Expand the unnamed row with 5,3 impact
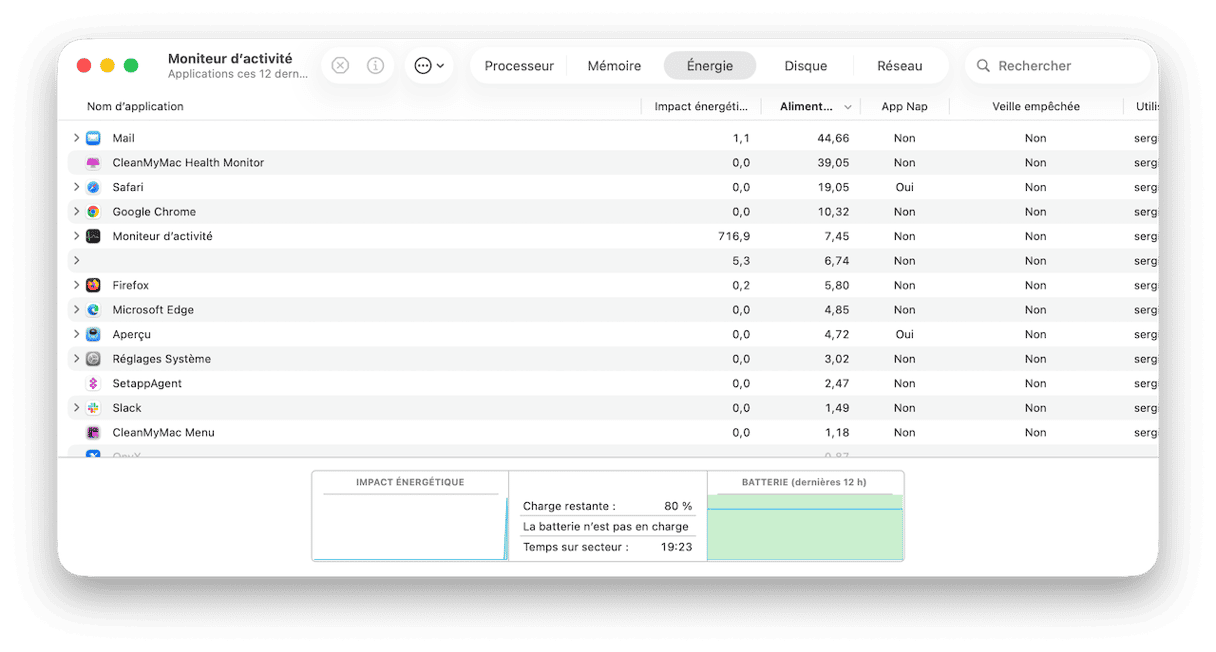Viewport: 1216px width, 652px height. (x=76, y=261)
